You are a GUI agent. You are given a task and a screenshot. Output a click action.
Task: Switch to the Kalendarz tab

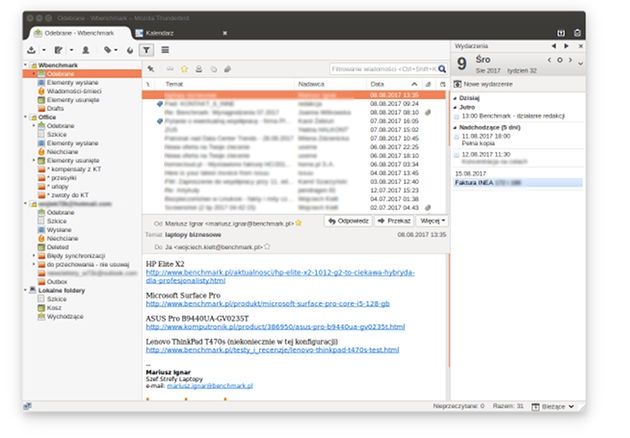click(x=159, y=33)
